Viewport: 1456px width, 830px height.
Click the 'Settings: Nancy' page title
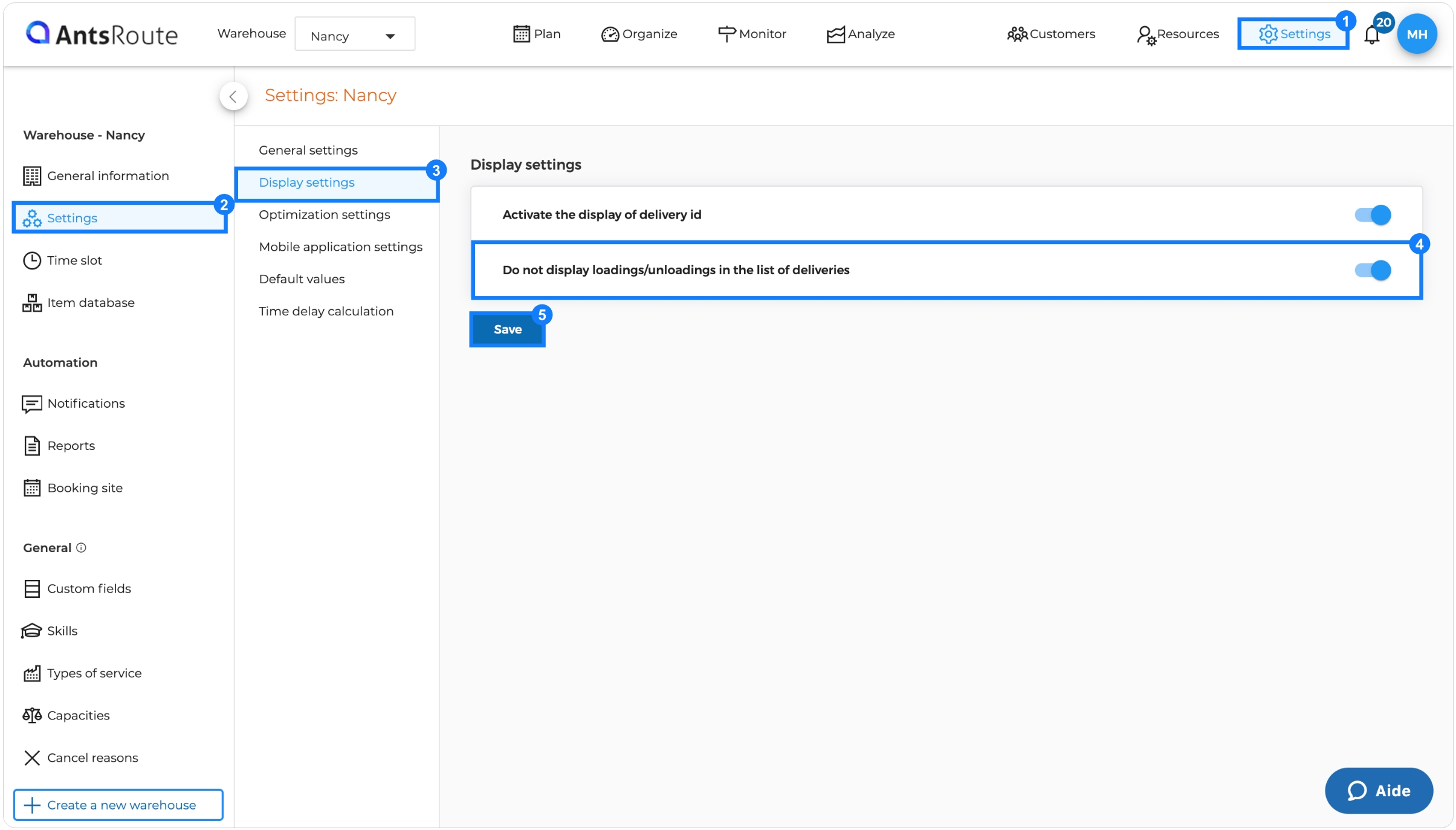pos(331,95)
